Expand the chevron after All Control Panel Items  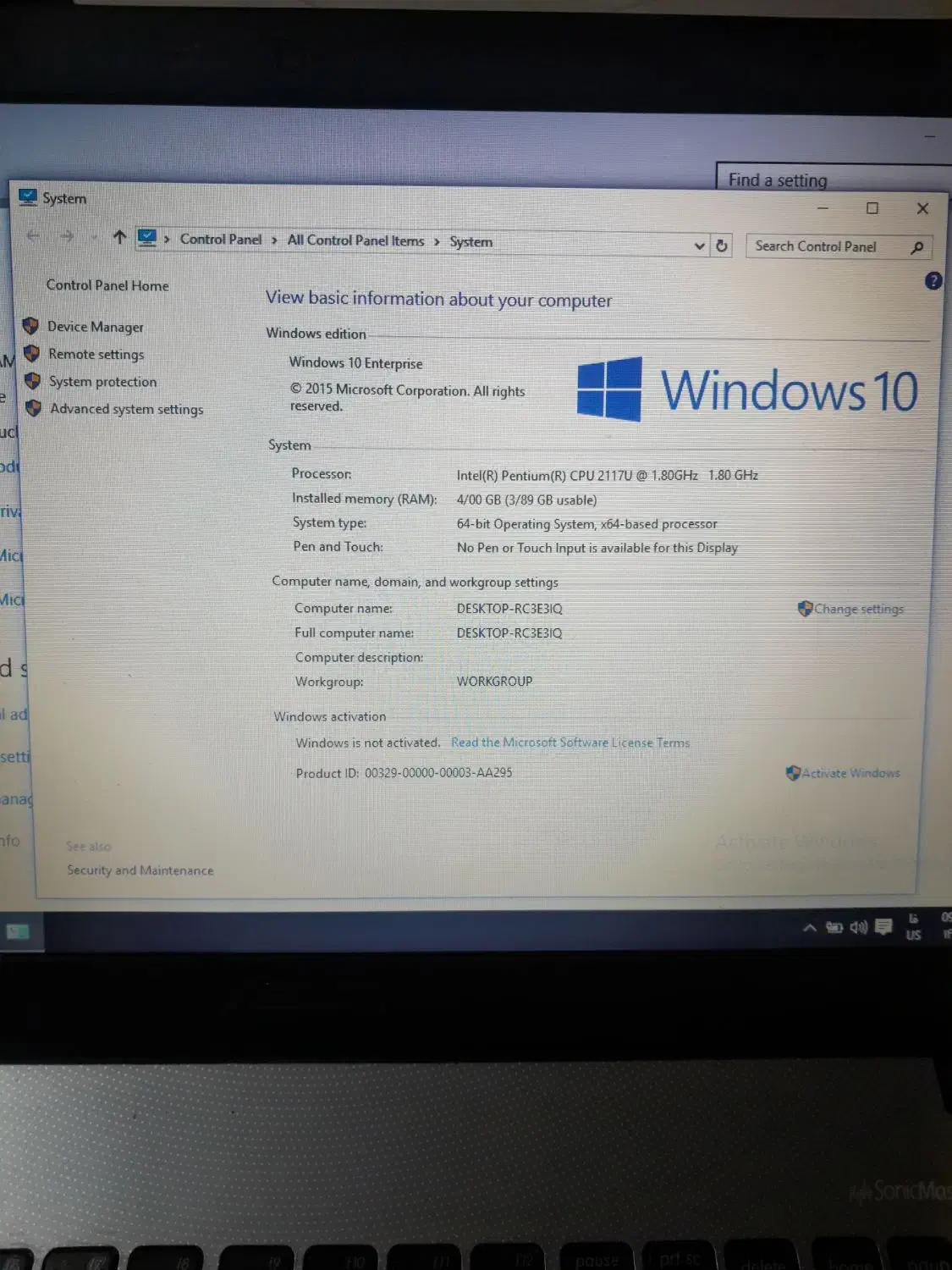[437, 242]
